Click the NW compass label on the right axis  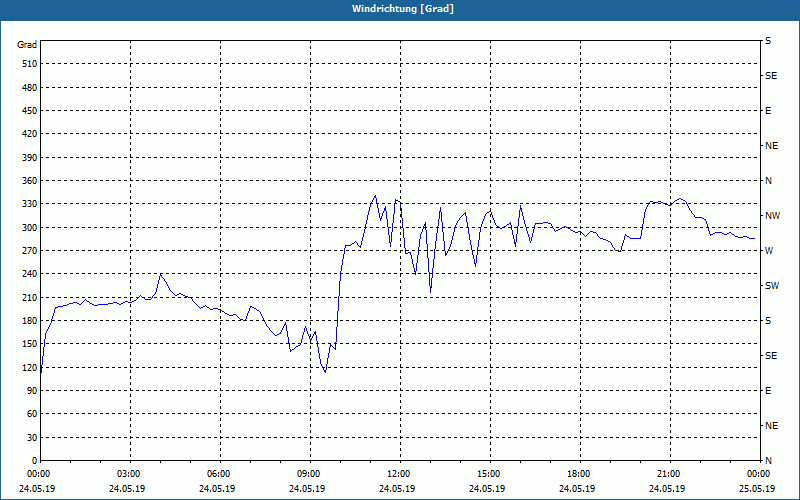coord(772,216)
